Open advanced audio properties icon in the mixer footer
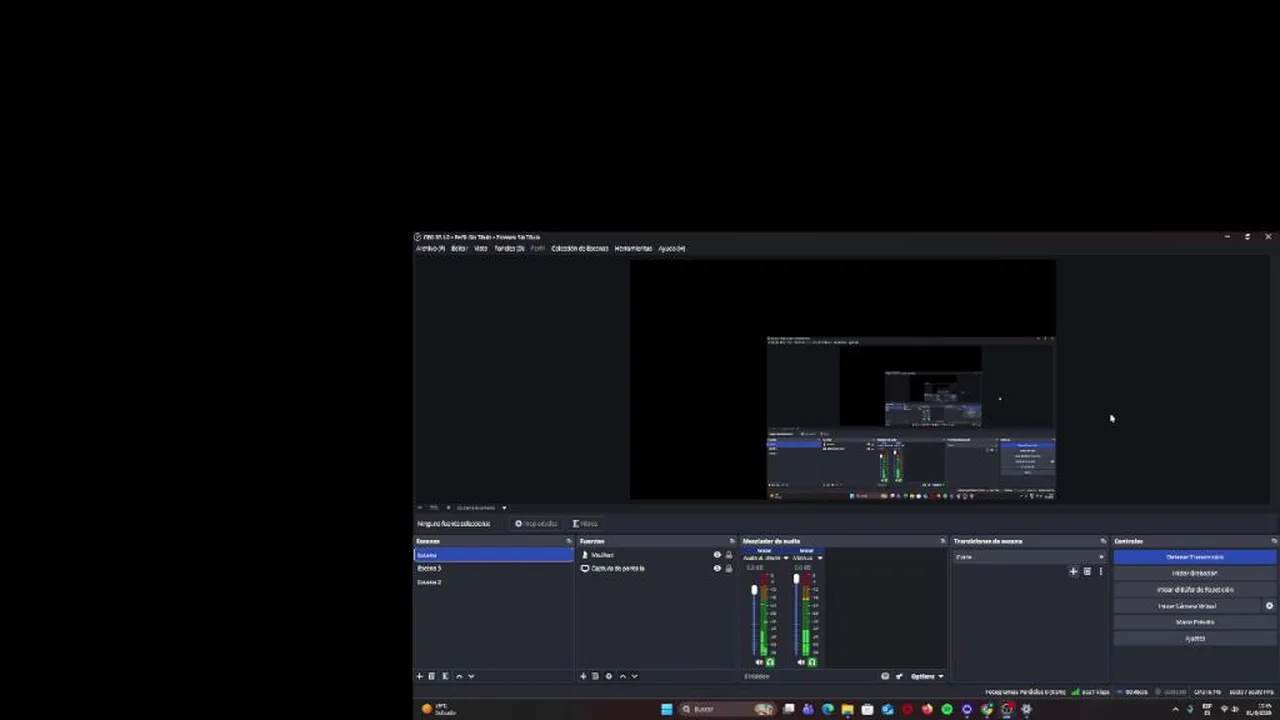This screenshot has width=1280, height=720. coord(885,676)
